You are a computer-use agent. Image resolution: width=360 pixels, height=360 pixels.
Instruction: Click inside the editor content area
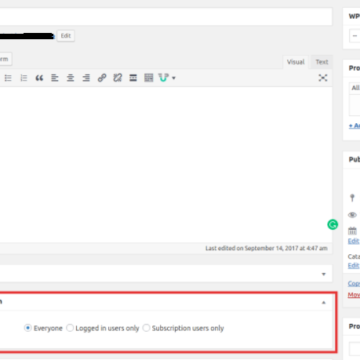pos(166,165)
